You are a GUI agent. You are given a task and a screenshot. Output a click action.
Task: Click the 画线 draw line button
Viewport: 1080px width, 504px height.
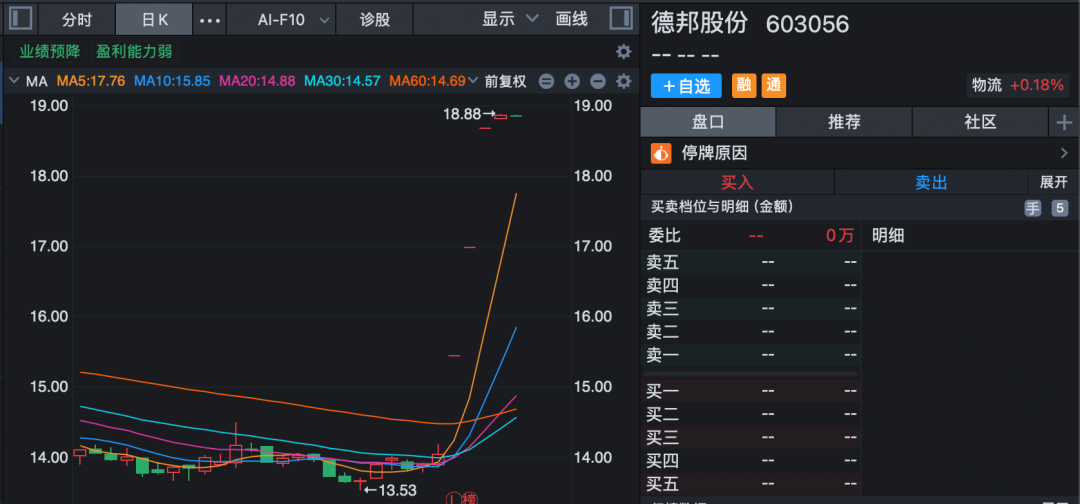point(572,19)
